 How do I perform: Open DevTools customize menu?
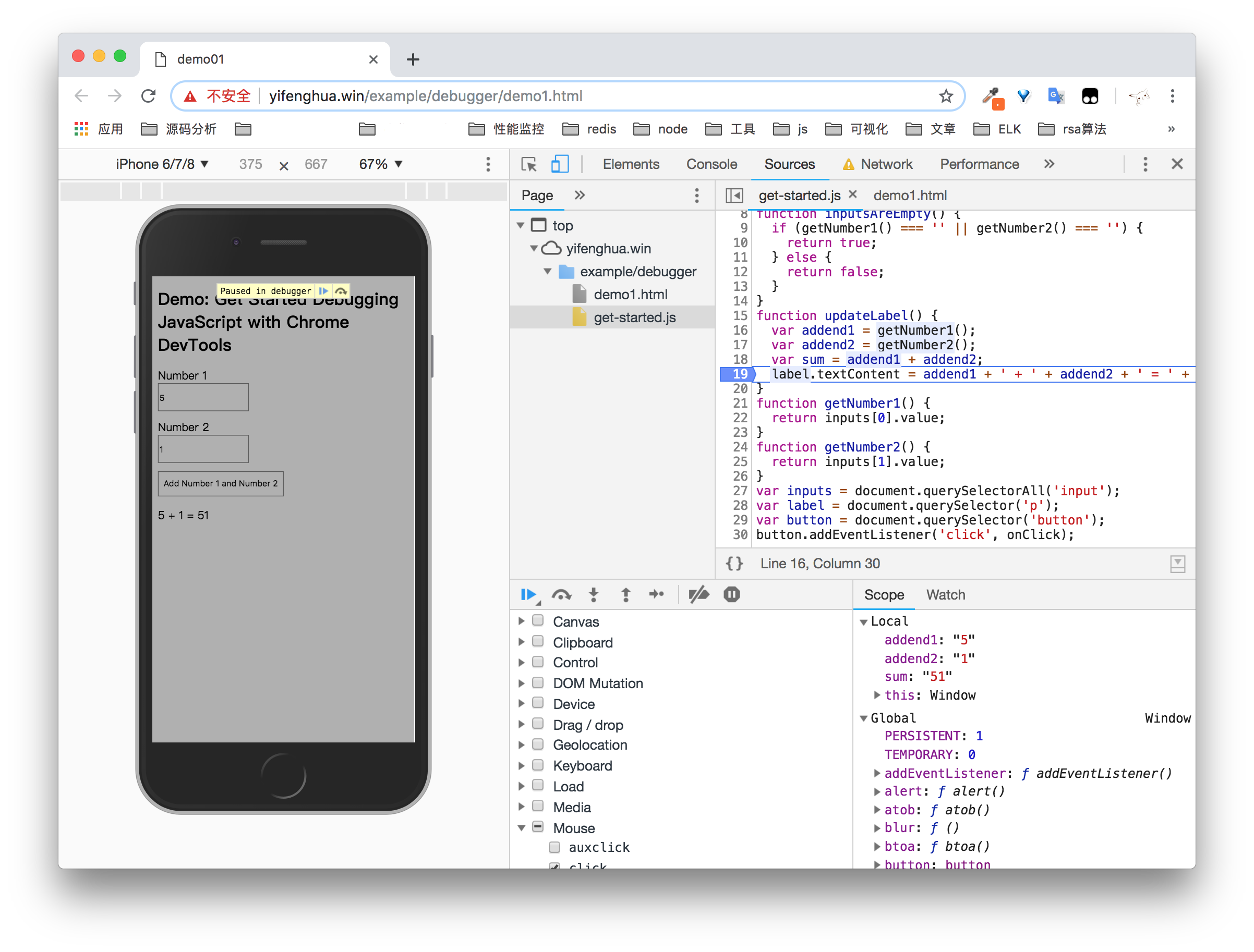[x=1144, y=164]
